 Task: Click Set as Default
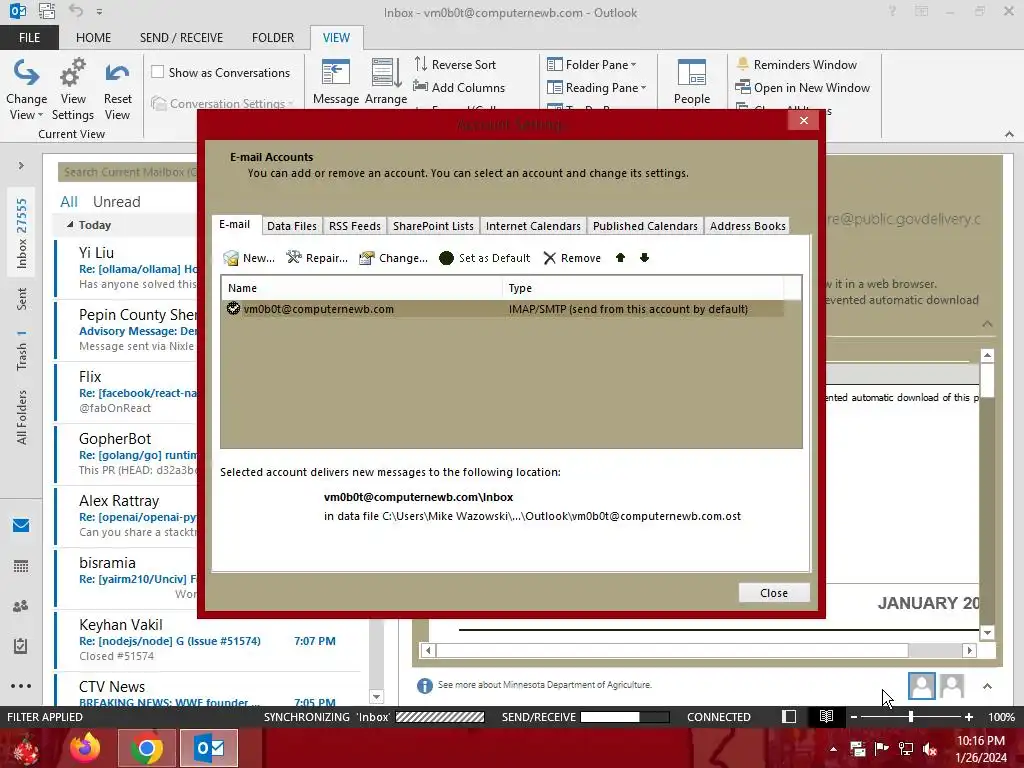click(485, 258)
